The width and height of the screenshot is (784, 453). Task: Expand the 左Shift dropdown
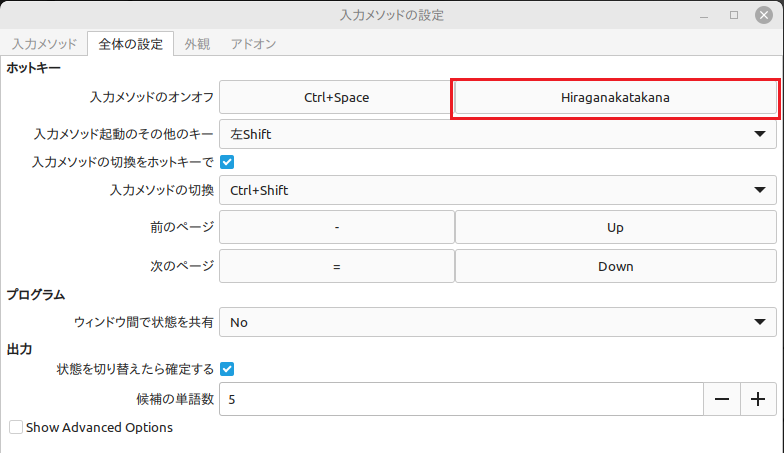498,134
